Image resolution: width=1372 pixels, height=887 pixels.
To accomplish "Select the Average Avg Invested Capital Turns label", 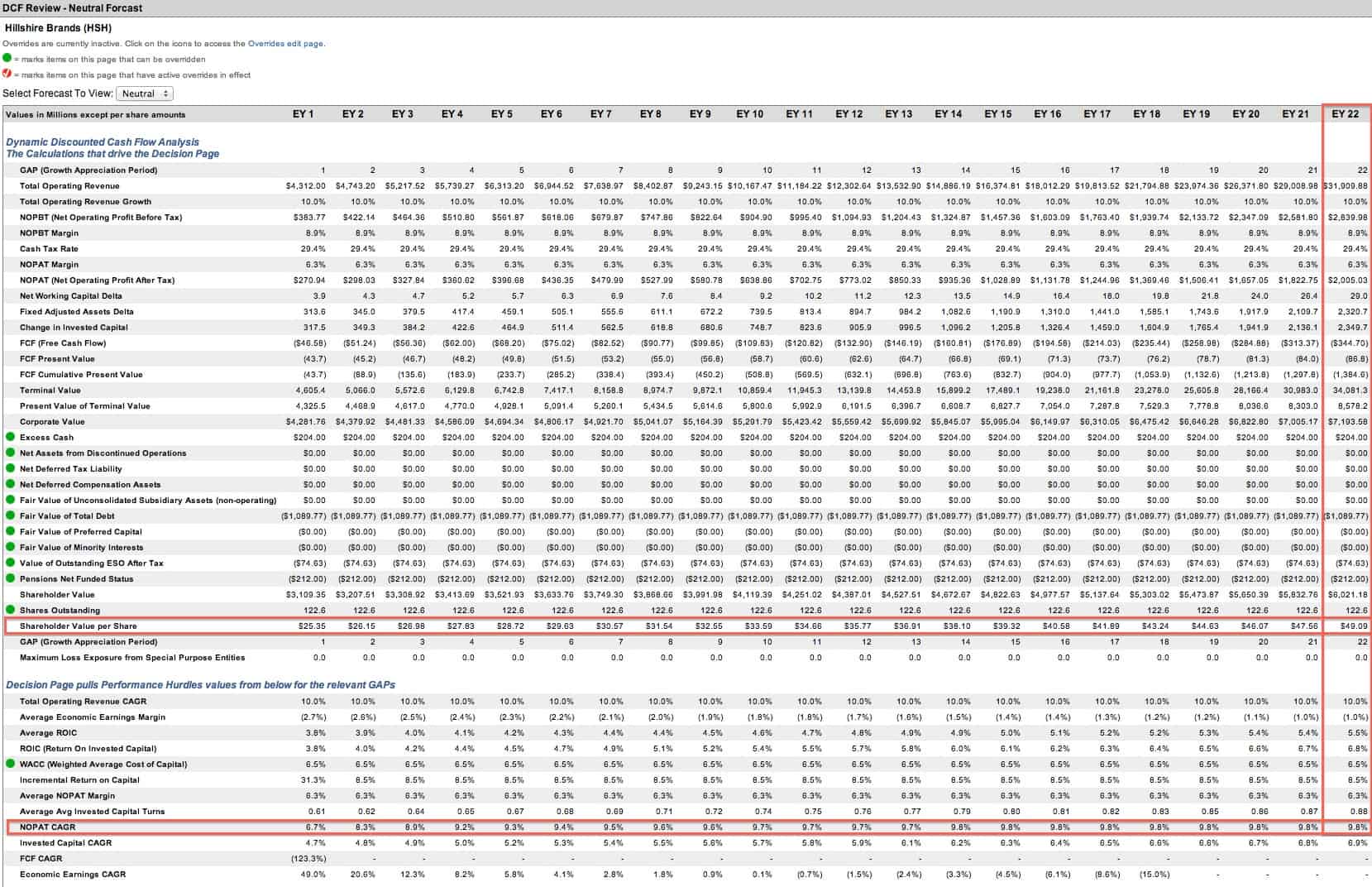I will (93, 812).
